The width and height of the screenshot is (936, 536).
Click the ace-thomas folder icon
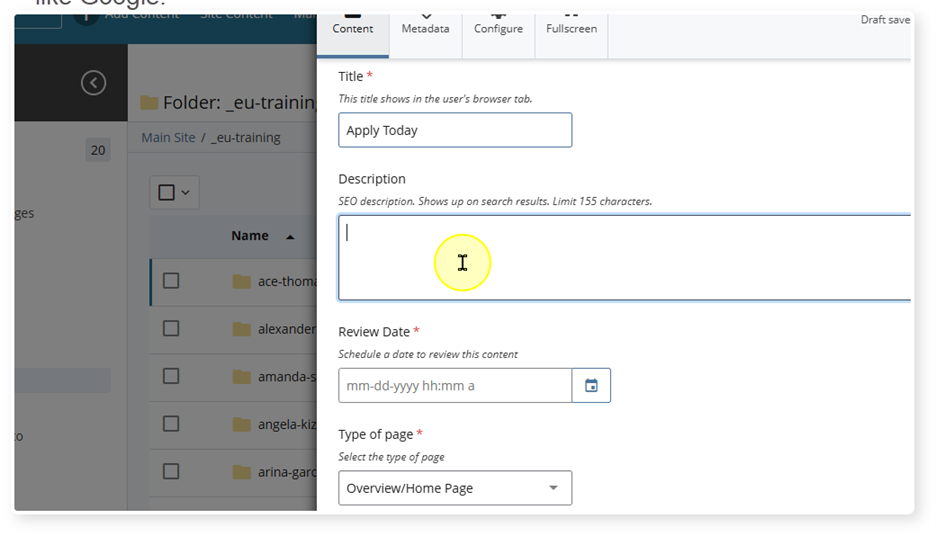(241, 281)
